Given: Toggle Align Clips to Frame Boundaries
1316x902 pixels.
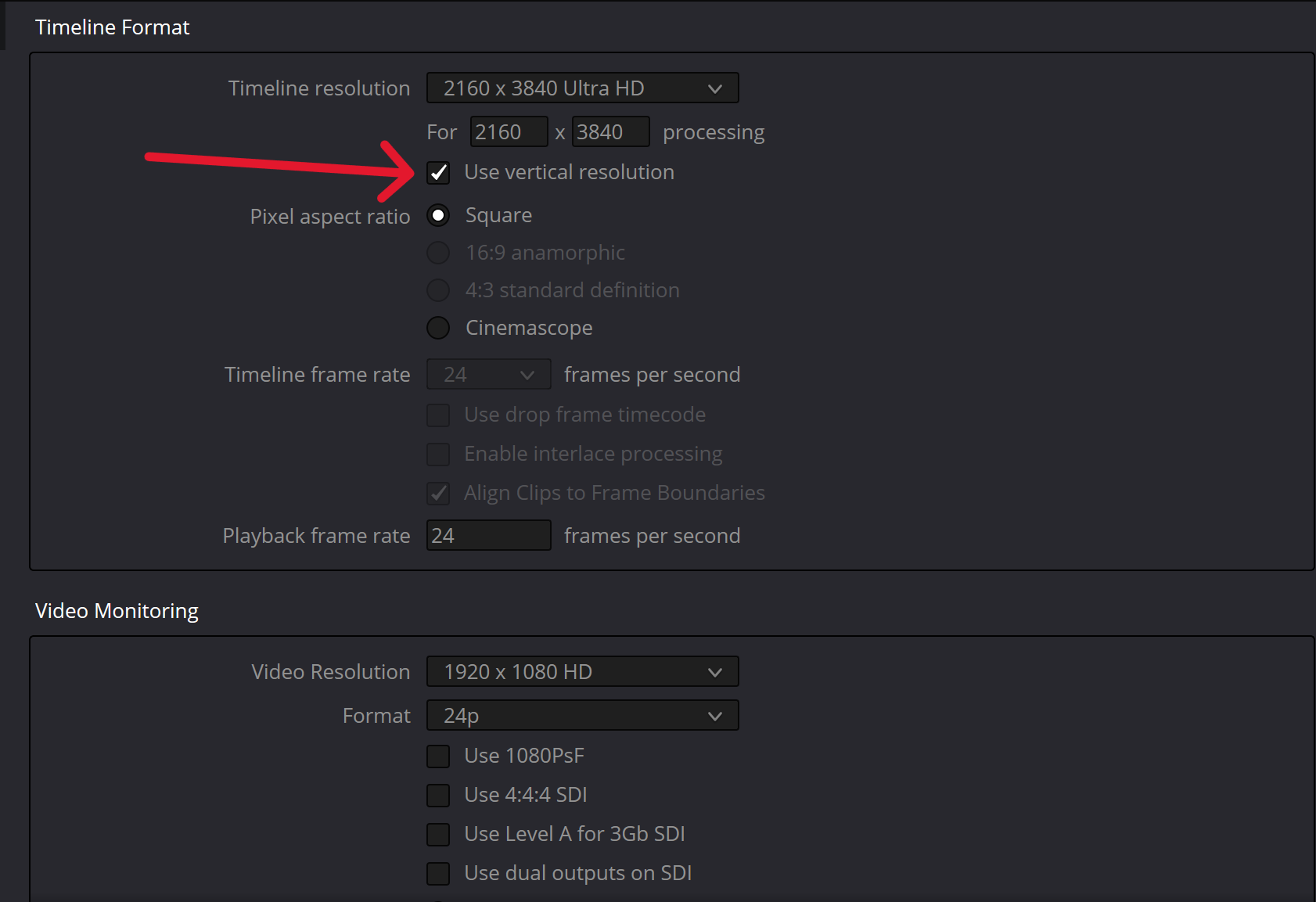Looking at the screenshot, I should (438, 493).
